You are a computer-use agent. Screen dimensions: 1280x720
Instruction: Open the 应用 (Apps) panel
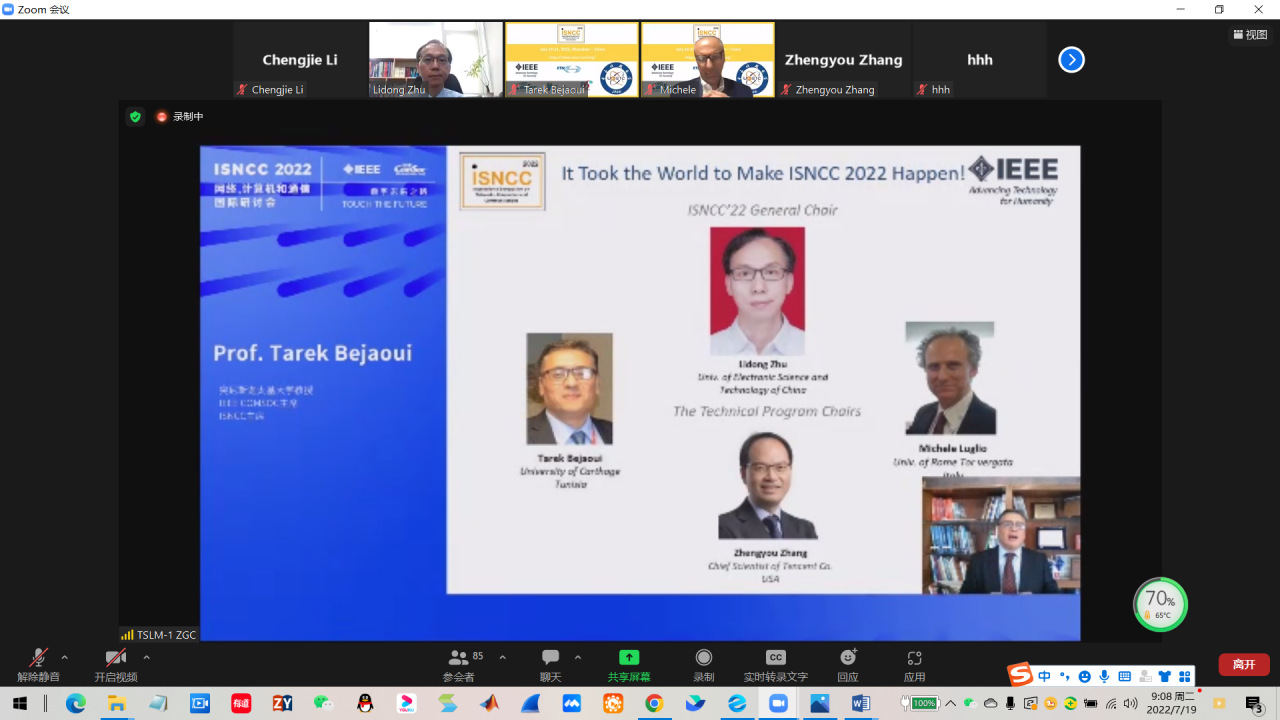915,661
